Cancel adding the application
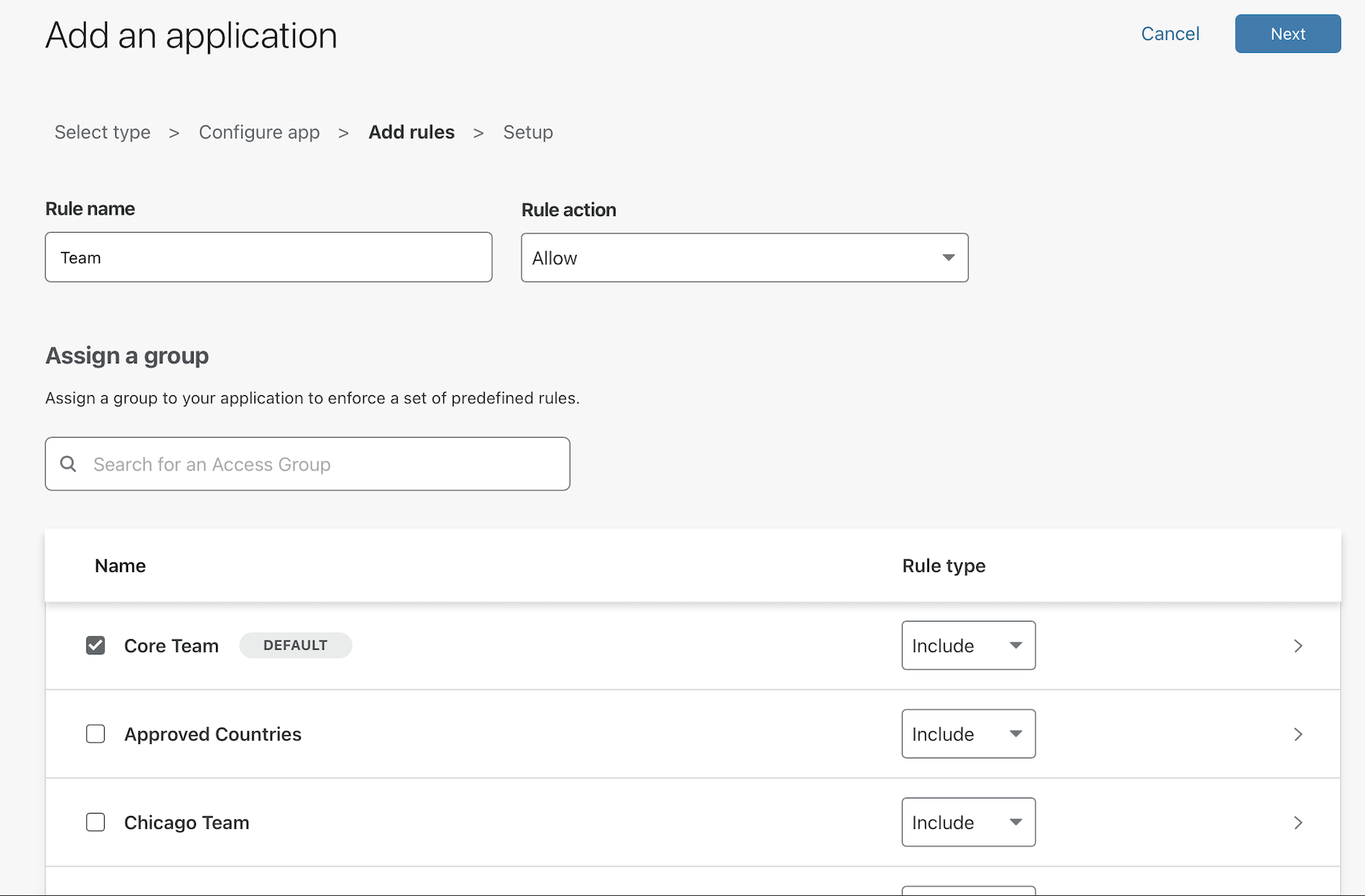Image resolution: width=1365 pixels, height=896 pixels. pos(1170,34)
